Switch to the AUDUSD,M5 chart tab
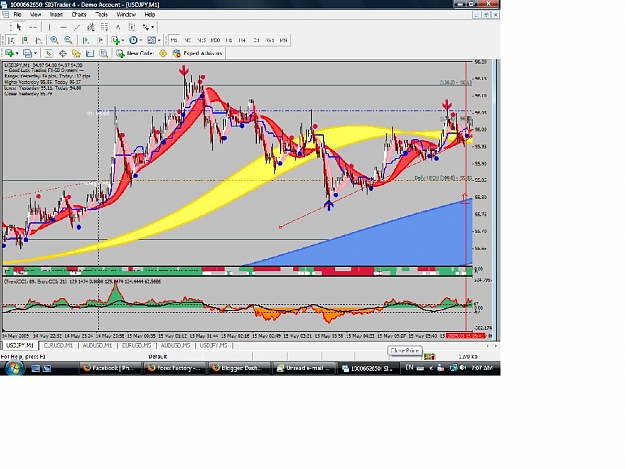The width and height of the screenshot is (625, 469). point(175,345)
